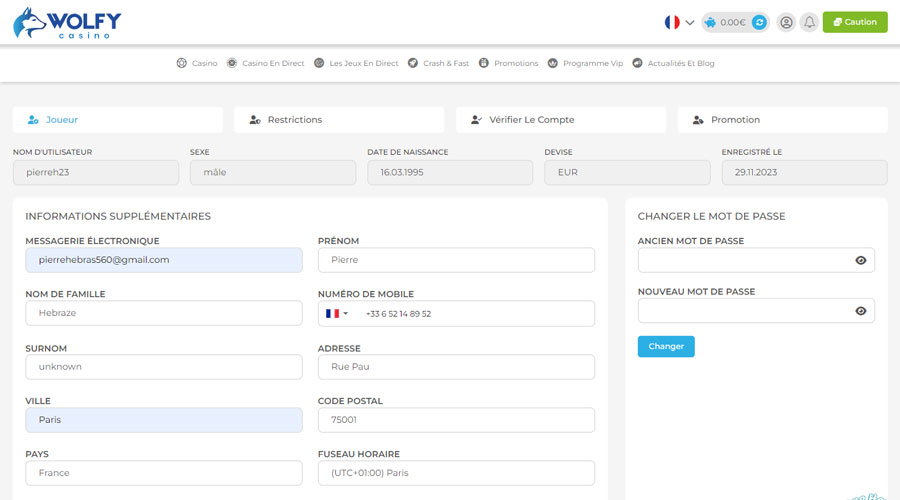The width and height of the screenshot is (900, 500).
Task: Click the Sexe field showing mâle
Action: [273, 172]
